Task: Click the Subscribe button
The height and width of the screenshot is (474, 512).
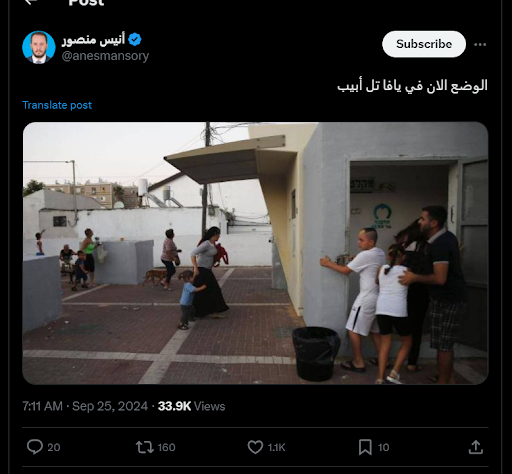Action: pyautogui.click(x=424, y=44)
